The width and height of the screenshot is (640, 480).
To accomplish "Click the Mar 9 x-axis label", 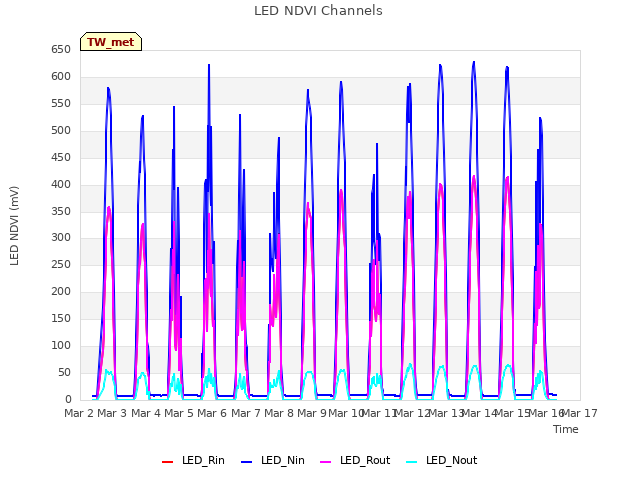I will tap(312, 413).
